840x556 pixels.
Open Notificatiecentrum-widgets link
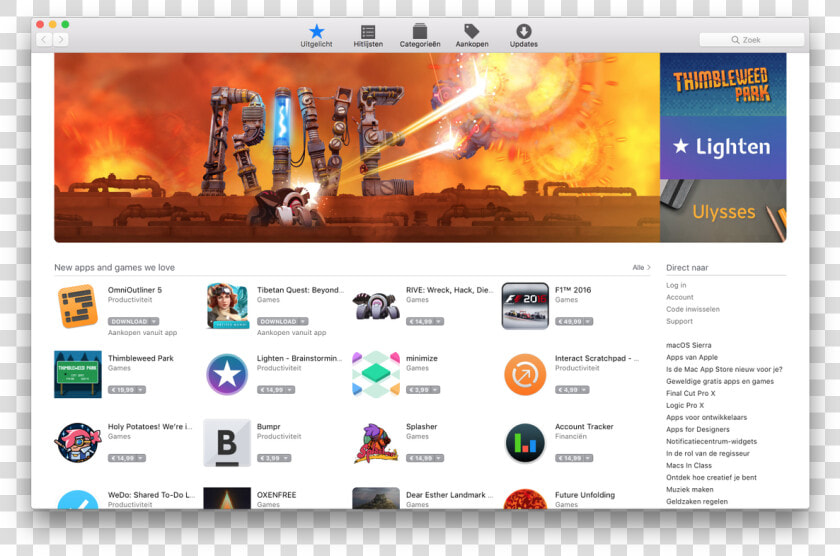[x=711, y=441]
